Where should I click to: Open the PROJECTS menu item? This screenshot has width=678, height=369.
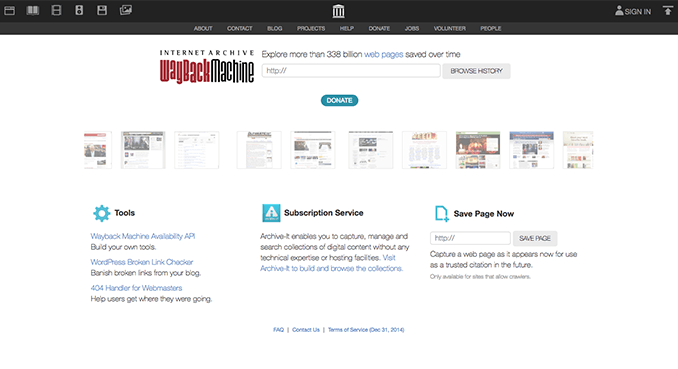[x=311, y=29]
